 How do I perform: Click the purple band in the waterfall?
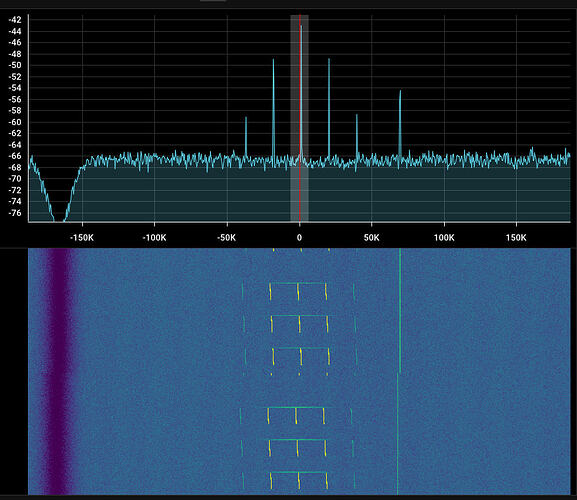59,372
